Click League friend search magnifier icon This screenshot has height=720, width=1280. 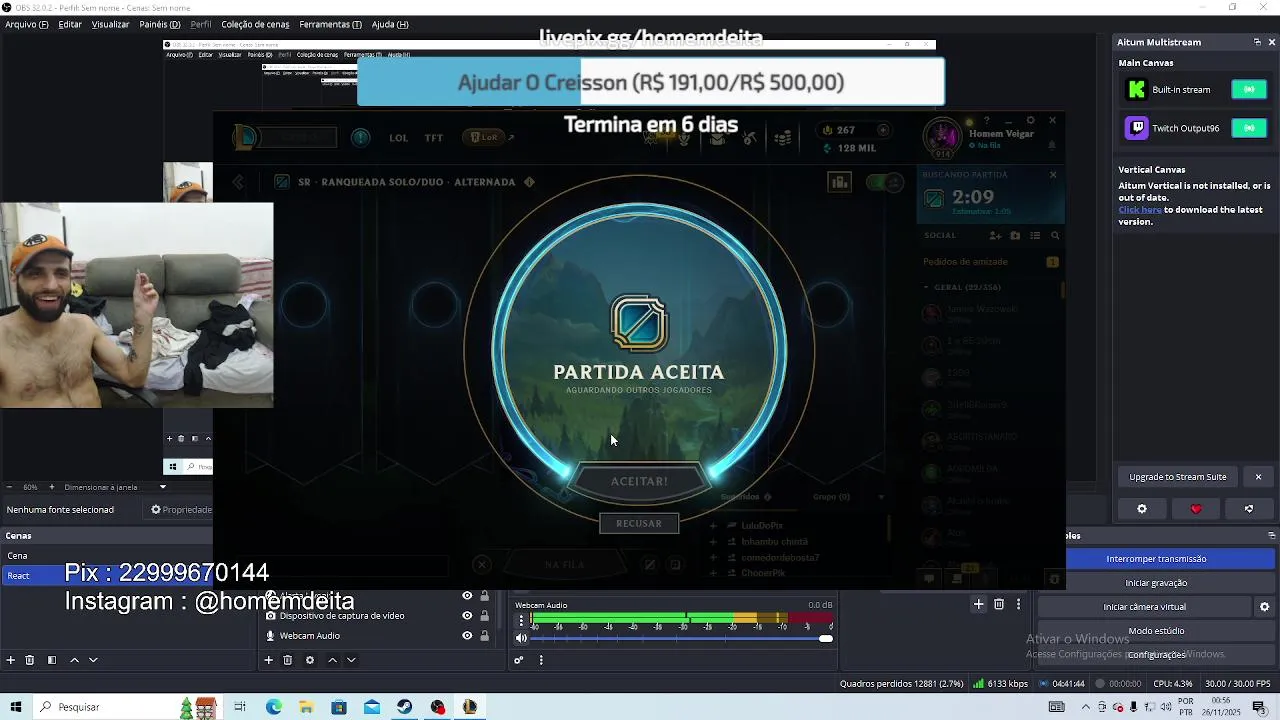[1055, 236]
